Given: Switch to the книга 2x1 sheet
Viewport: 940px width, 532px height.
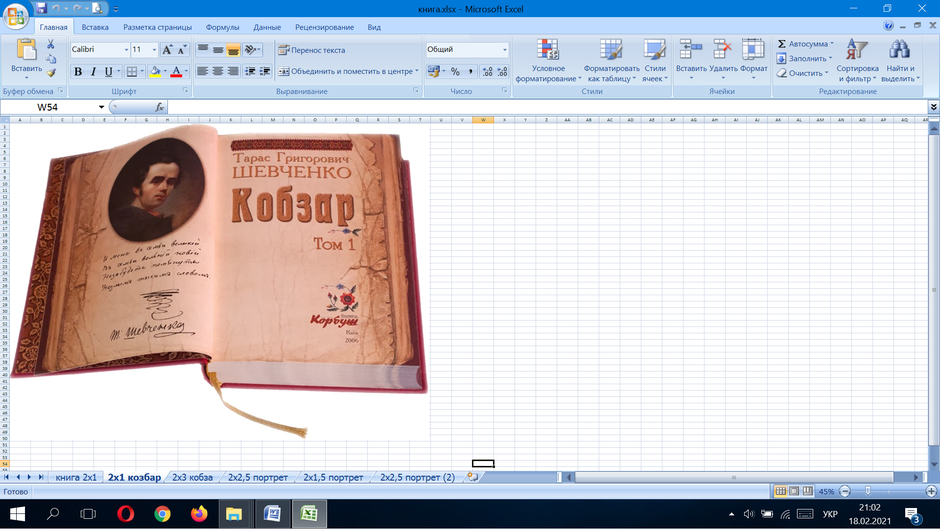Looking at the screenshot, I should (76, 477).
